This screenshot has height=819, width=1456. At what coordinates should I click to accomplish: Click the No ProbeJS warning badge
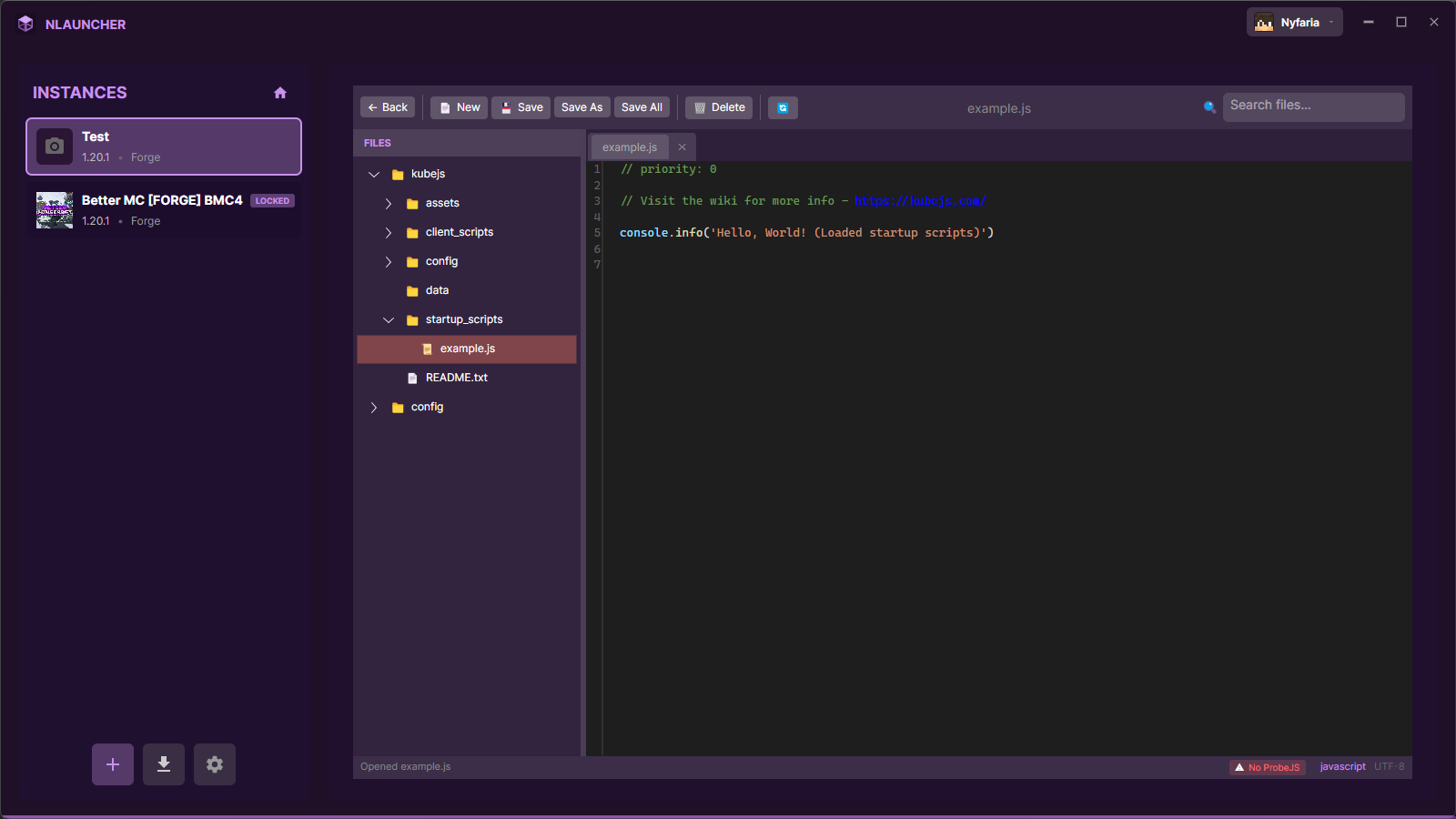point(1268,767)
